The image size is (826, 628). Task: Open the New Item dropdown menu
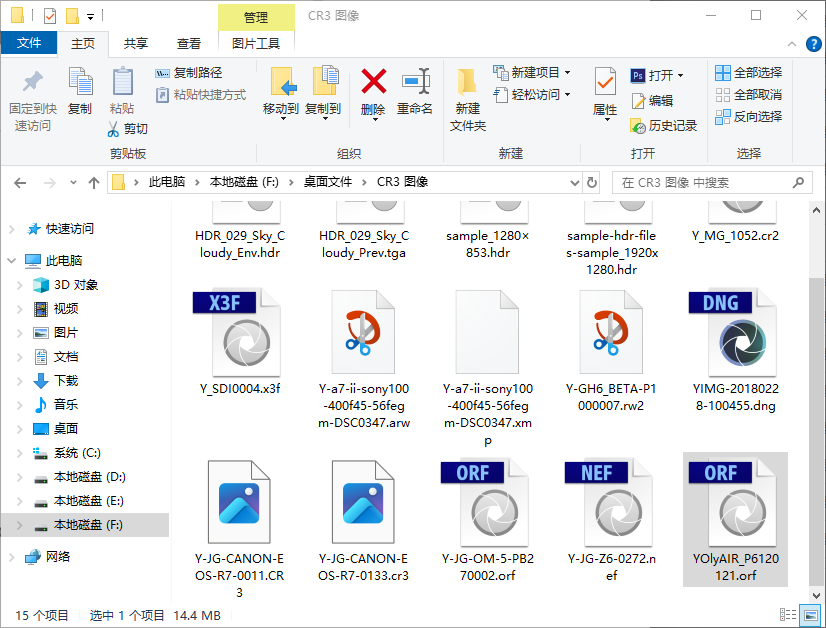566,73
